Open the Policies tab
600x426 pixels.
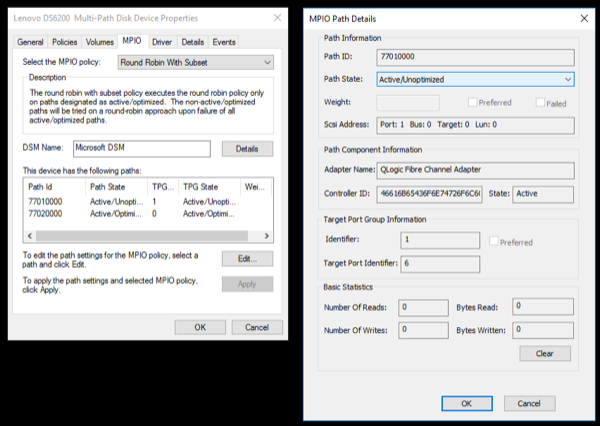point(64,42)
